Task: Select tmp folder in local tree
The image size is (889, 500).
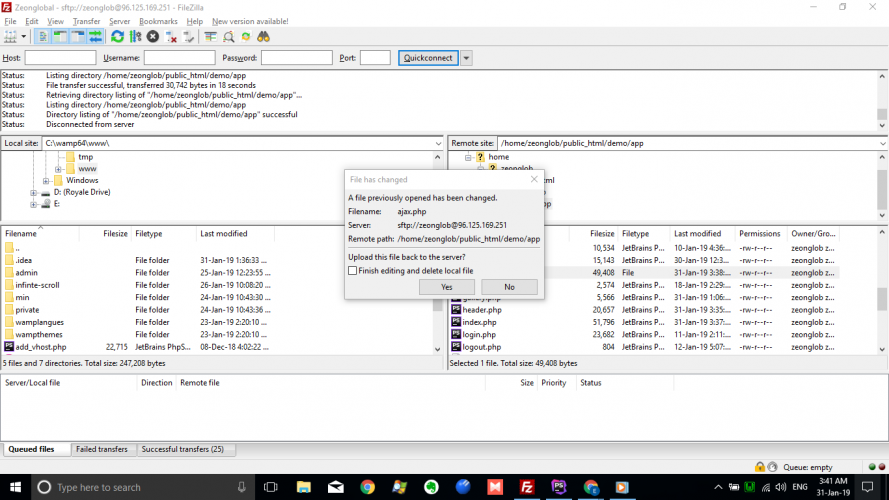Action: 86,157
